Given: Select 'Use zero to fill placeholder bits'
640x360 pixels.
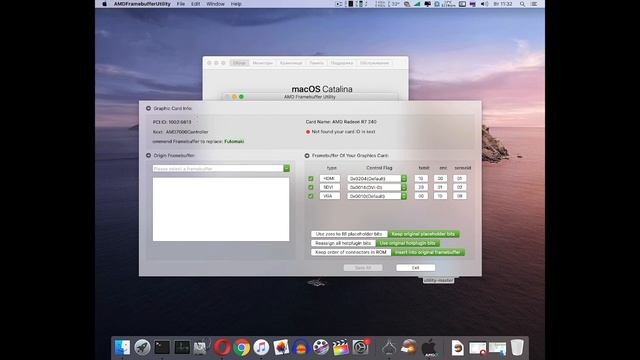Looking at the screenshot, I should point(349,234).
